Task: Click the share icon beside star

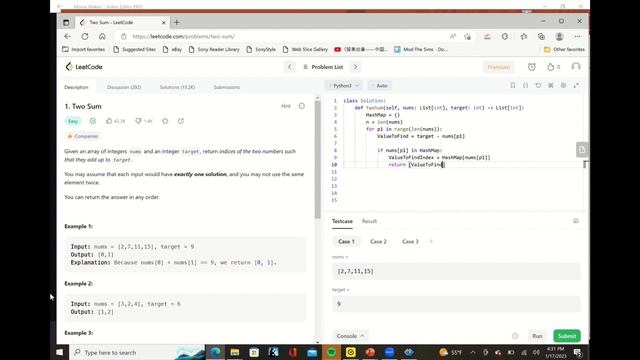Action: click(x=181, y=121)
